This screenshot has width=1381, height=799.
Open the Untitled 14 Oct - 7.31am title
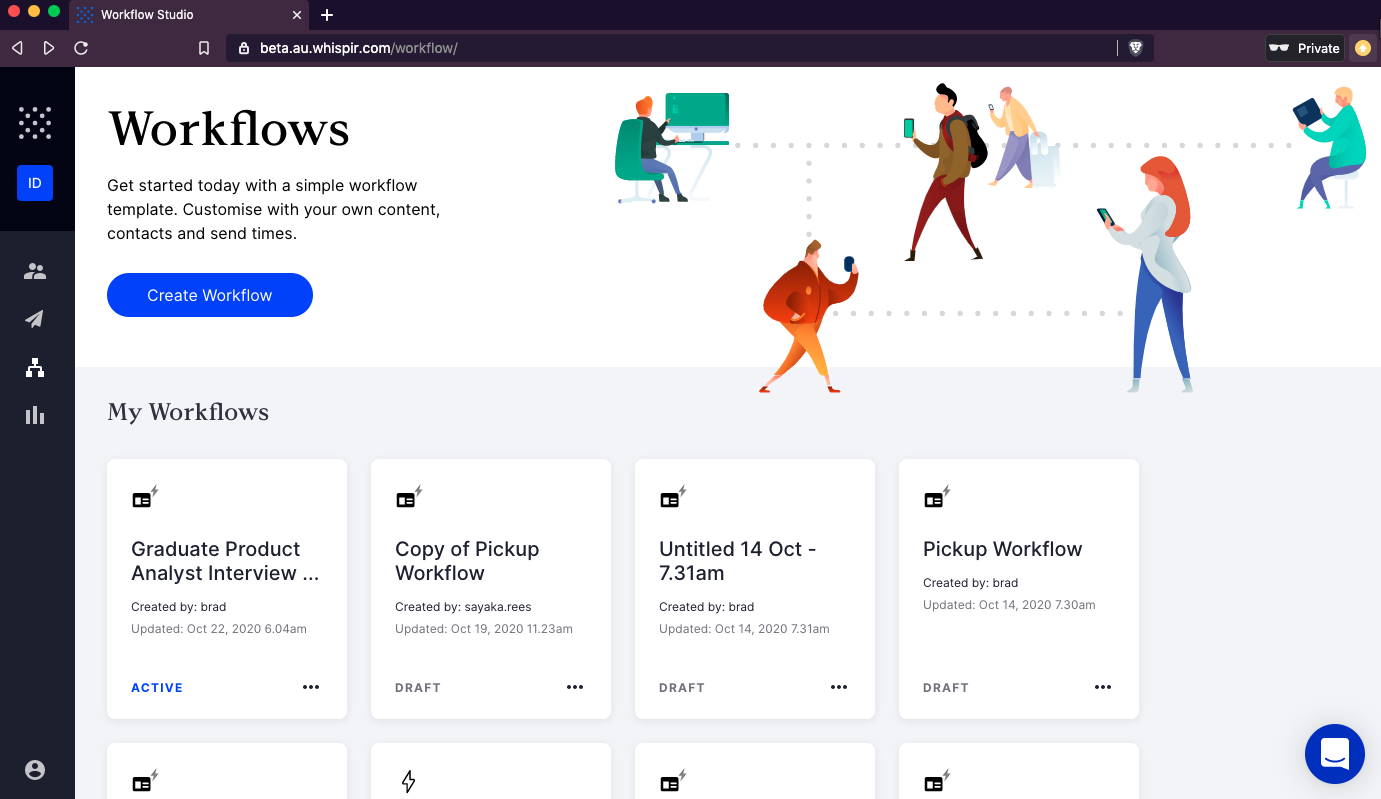[738, 561]
